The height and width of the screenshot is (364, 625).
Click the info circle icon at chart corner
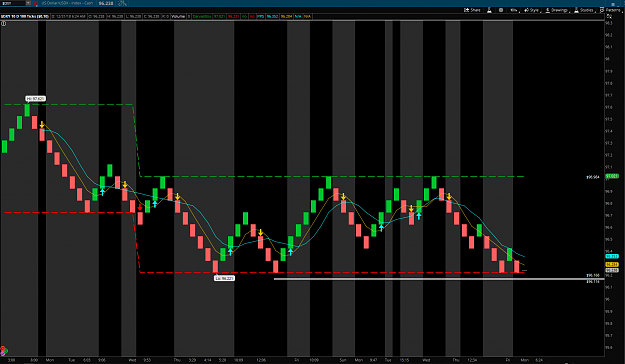3,24
